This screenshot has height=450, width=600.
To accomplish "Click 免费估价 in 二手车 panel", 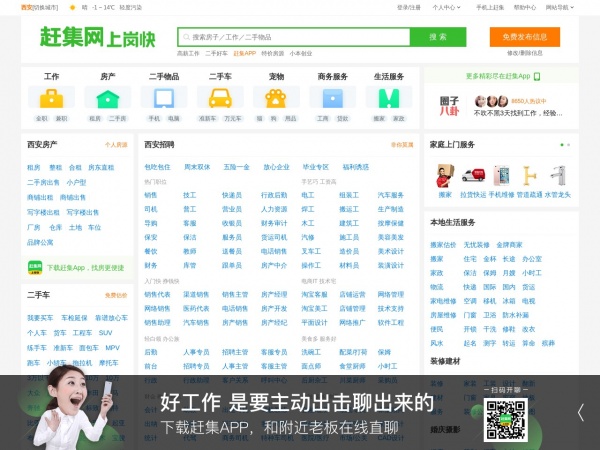I will tap(116, 295).
